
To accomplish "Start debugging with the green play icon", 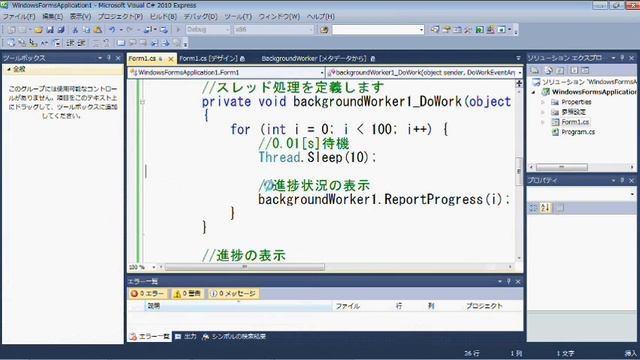I will click(178, 30).
